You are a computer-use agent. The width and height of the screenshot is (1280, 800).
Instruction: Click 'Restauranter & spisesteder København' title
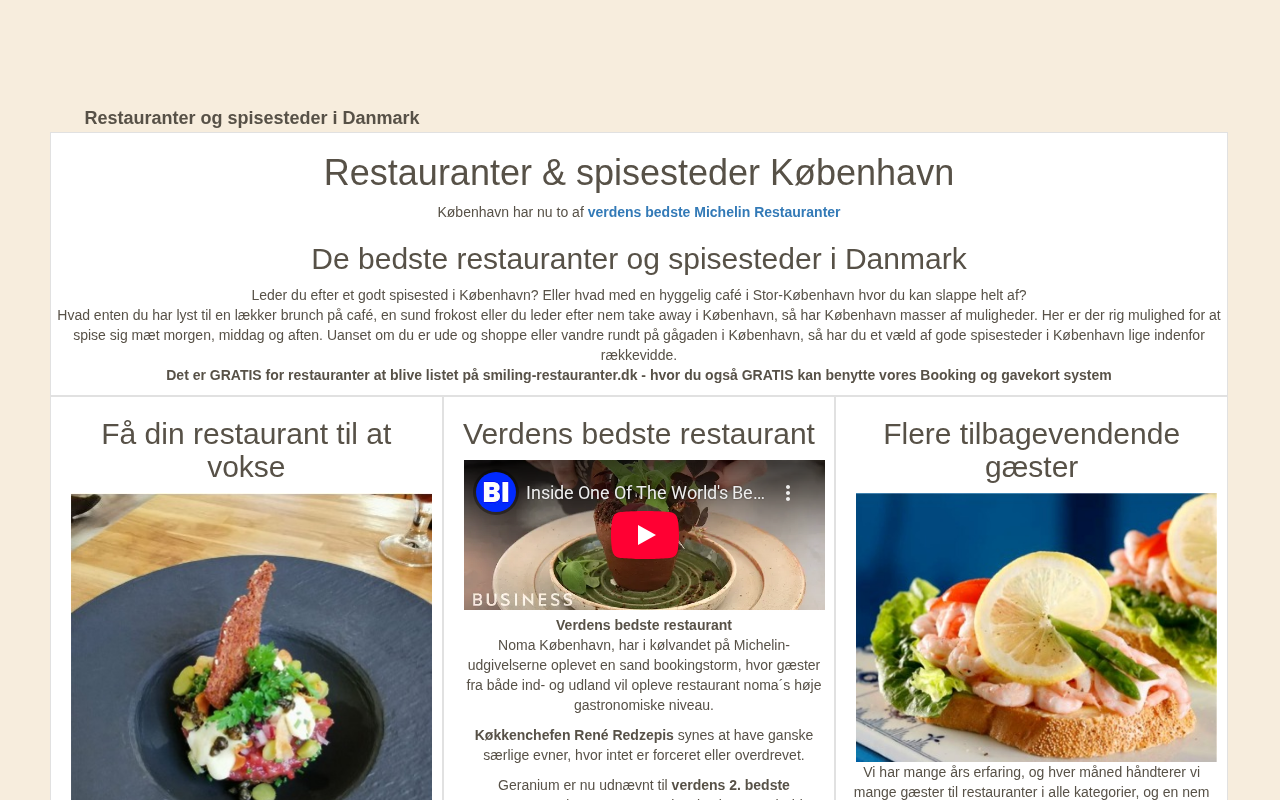639,173
